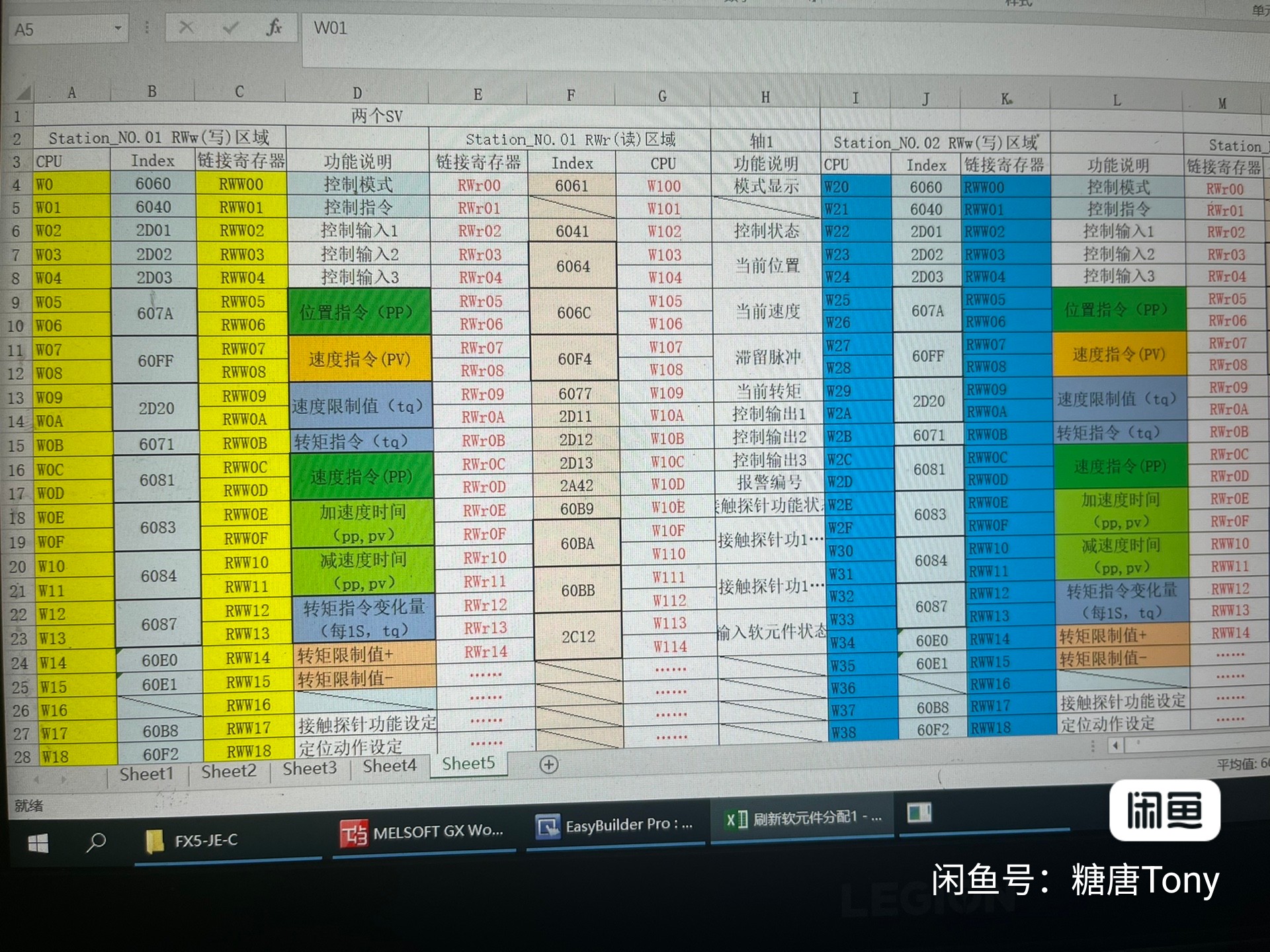The width and height of the screenshot is (1270, 952).
Task: Select the Sheet4 tab
Action: tap(389, 766)
